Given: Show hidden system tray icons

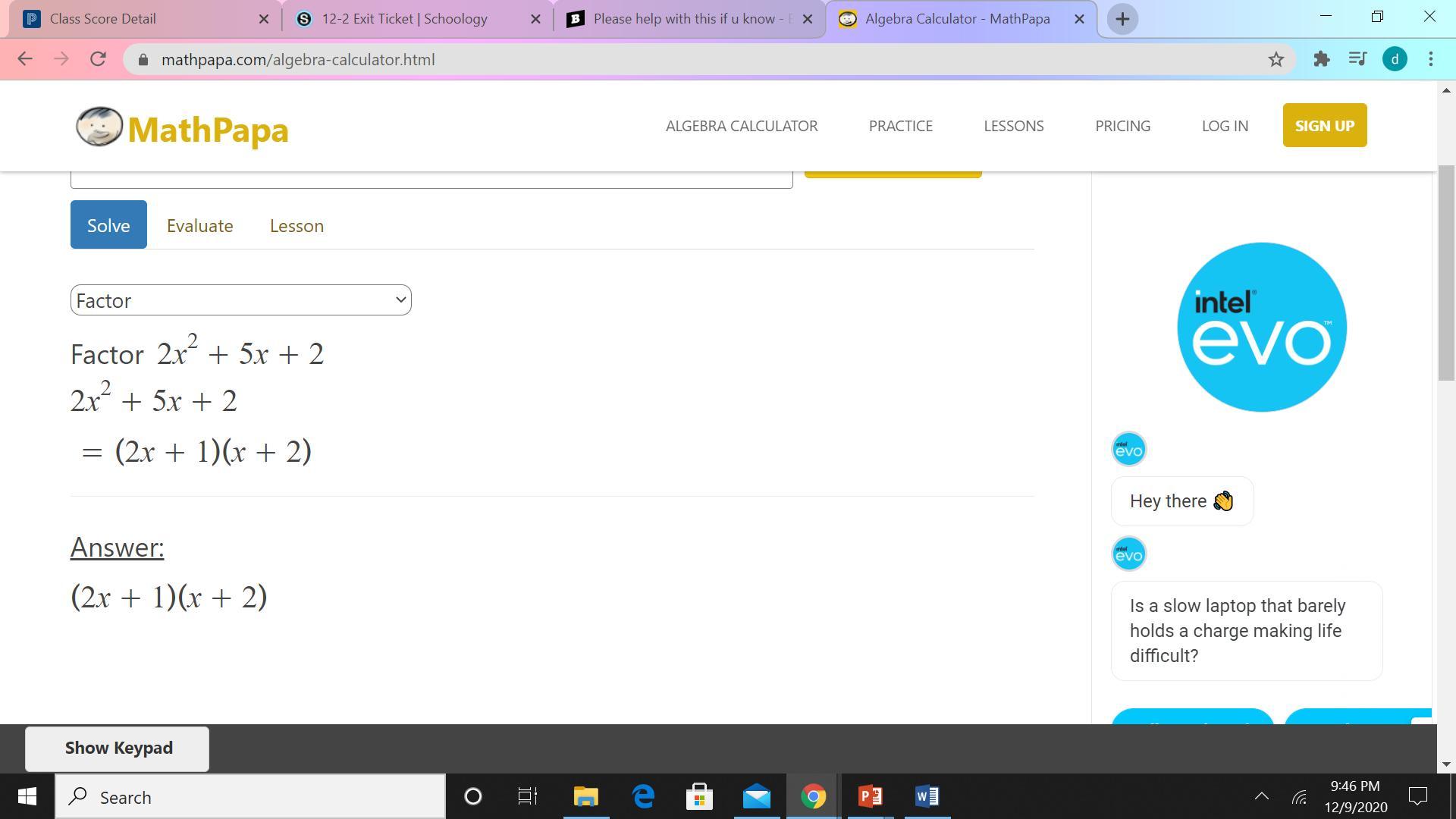Looking at the screenshot, I should [x=1261, y=796].
